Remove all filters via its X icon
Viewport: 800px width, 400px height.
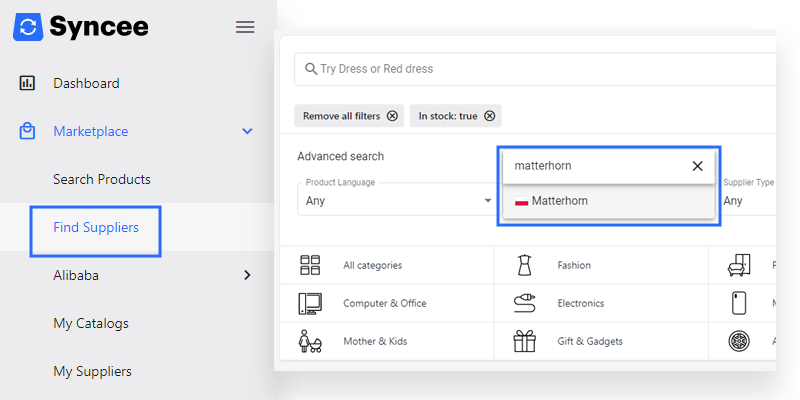[392, 116]
